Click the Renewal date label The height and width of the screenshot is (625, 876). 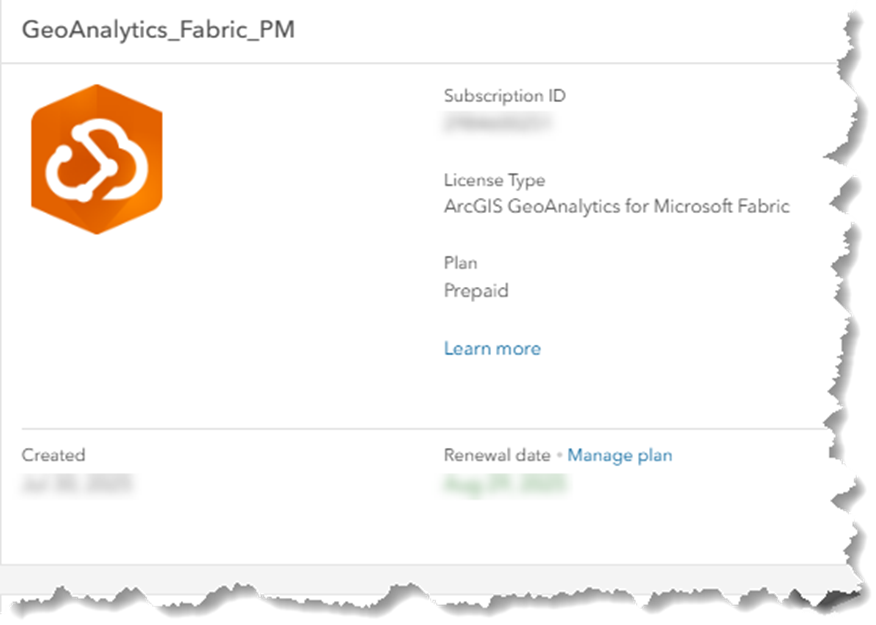click(497, 455)
